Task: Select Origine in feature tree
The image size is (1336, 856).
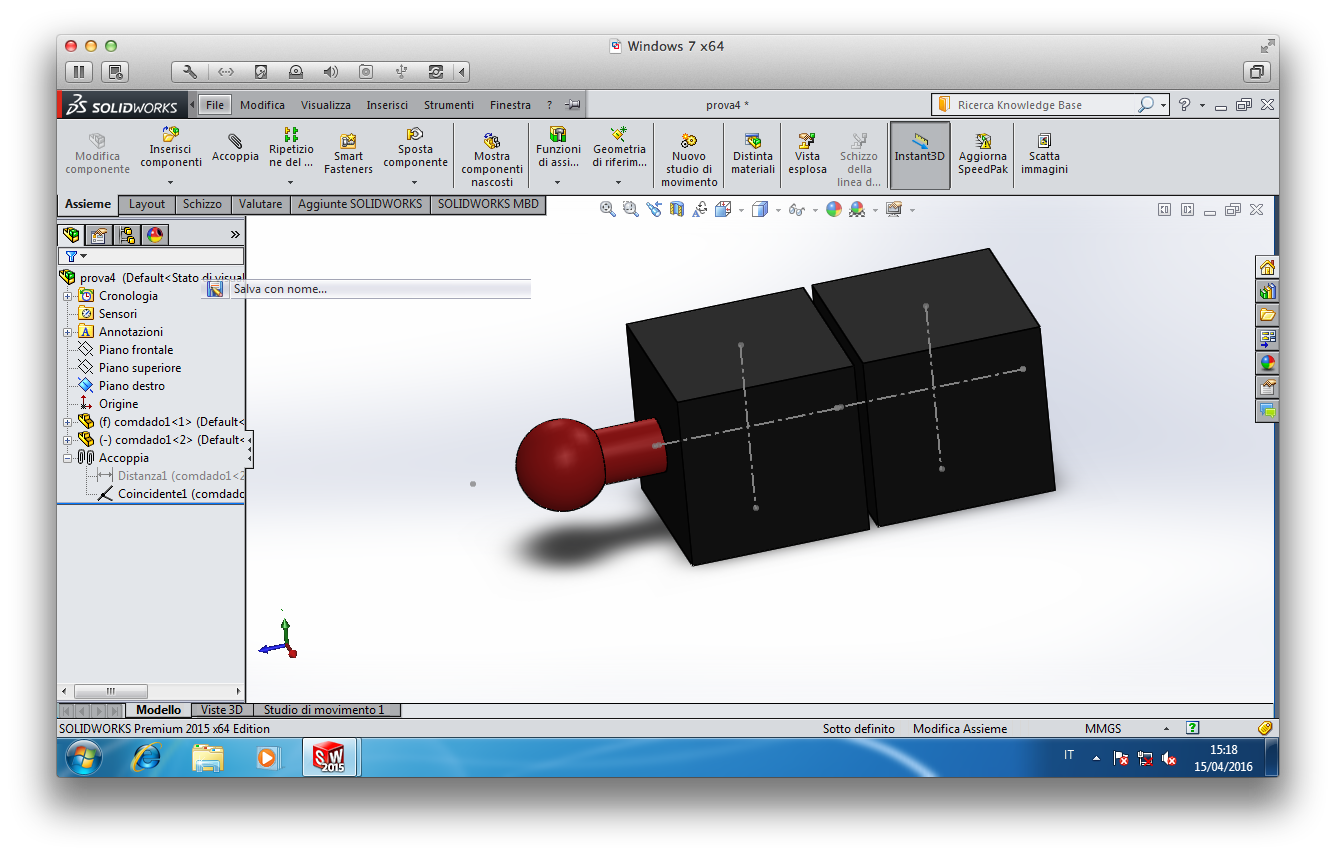Action: 118,404
